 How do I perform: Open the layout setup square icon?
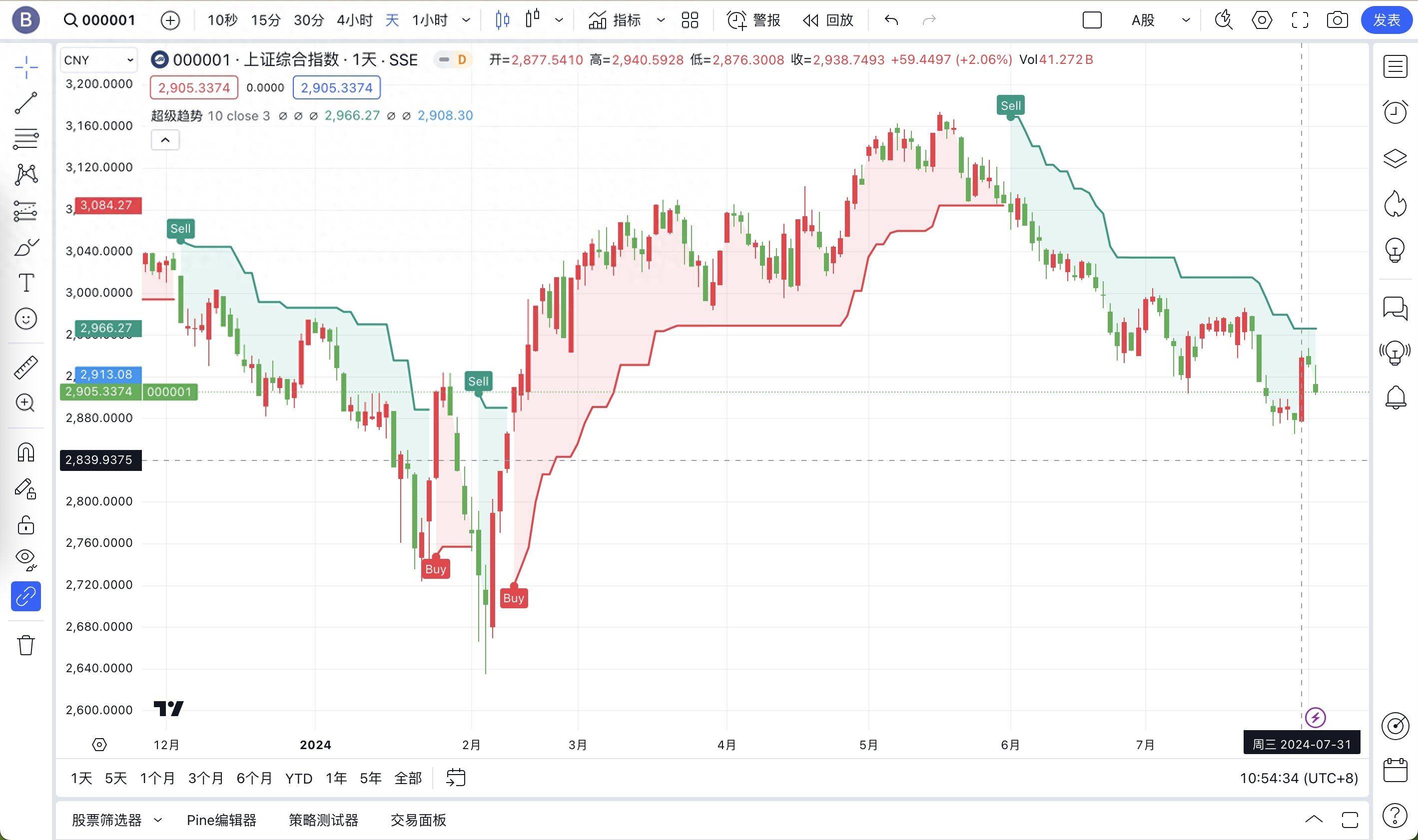[1092, 20]
